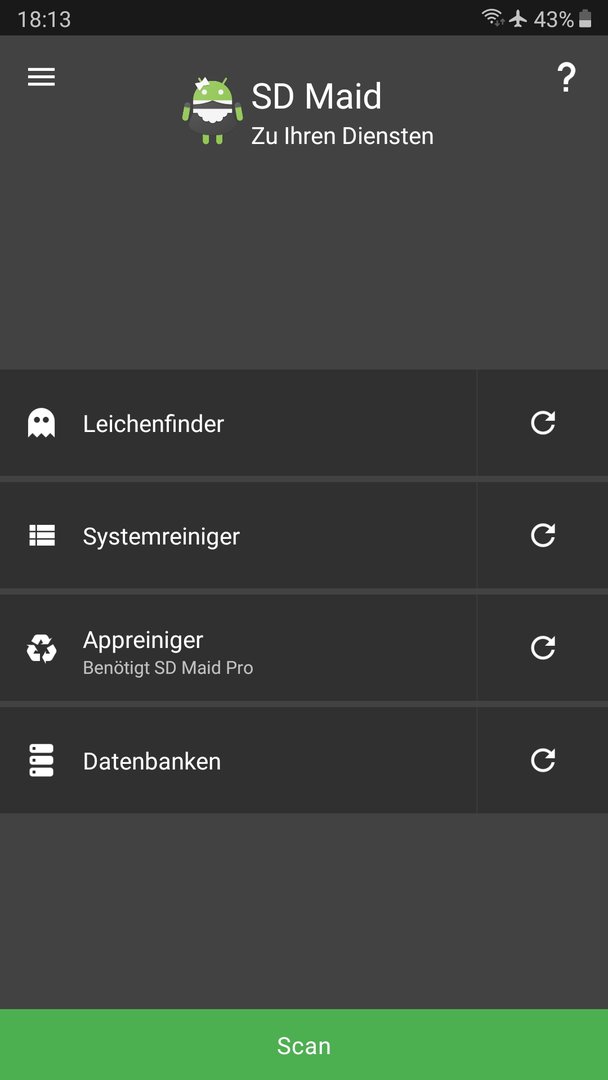Refresh the Datenbanken scan
Image resolution: width=608 pixels, height=1080 pixels.
point(543,760)
